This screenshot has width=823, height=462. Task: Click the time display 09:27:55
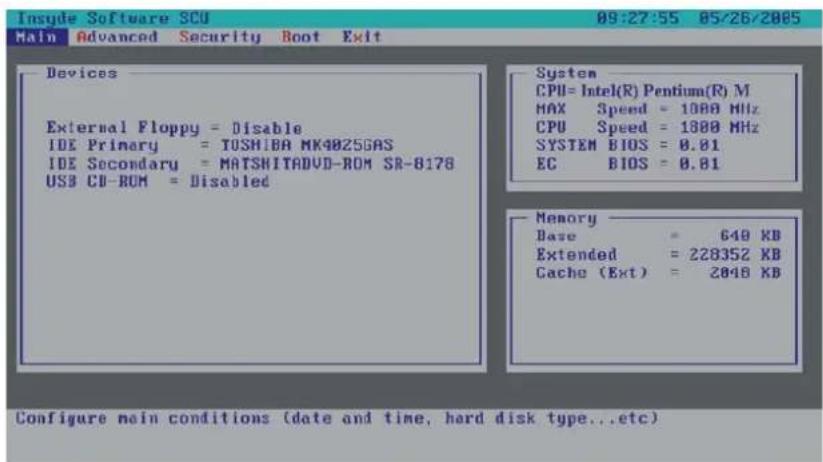pyautogui.click(x=637, y=18)
